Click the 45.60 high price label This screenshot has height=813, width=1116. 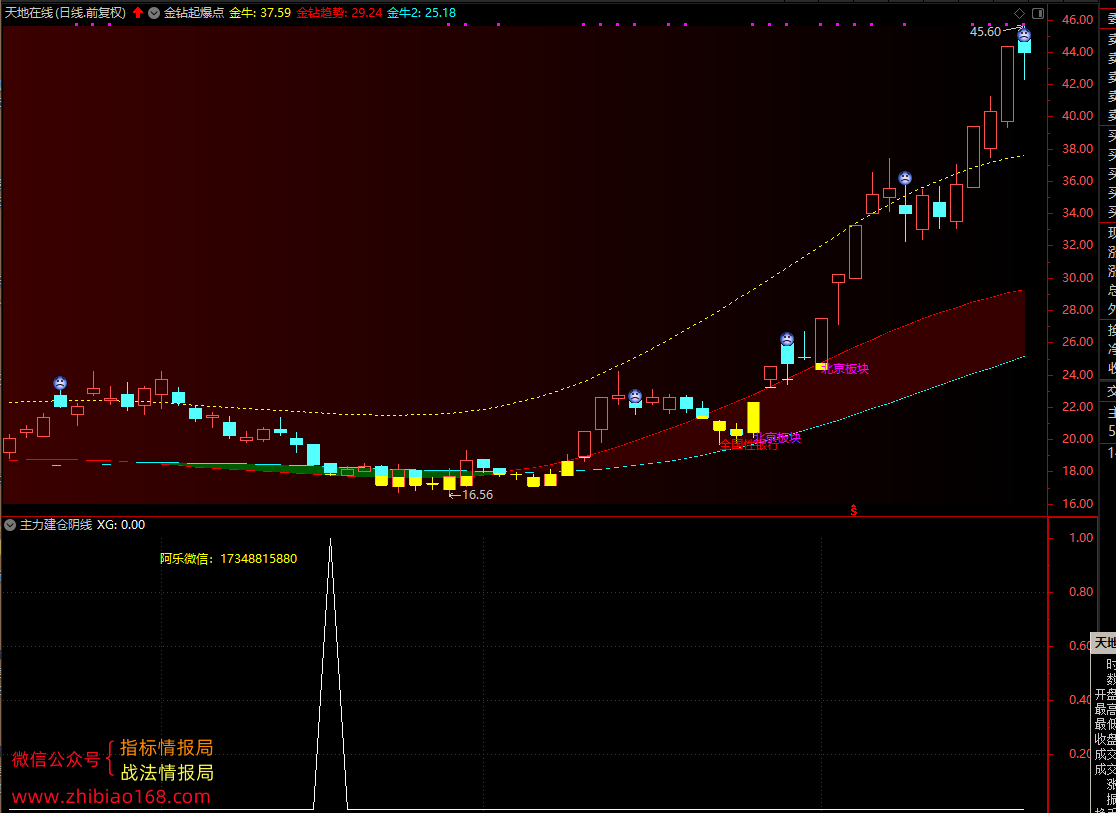pyautogui.click(x=985, y=32)
